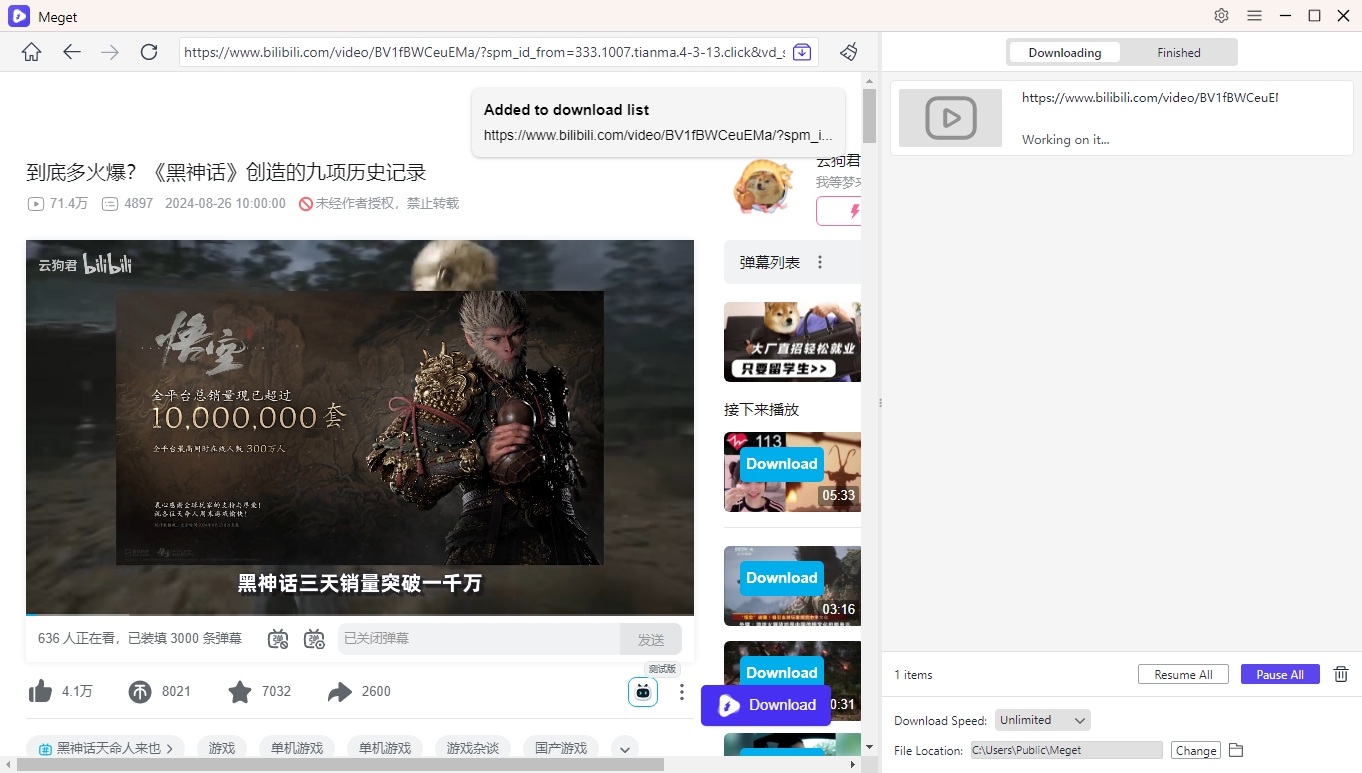This screenshot has height=773, width=1362.
Task: Open bilibili AI assistant icon
Action: tap(643, 691)
